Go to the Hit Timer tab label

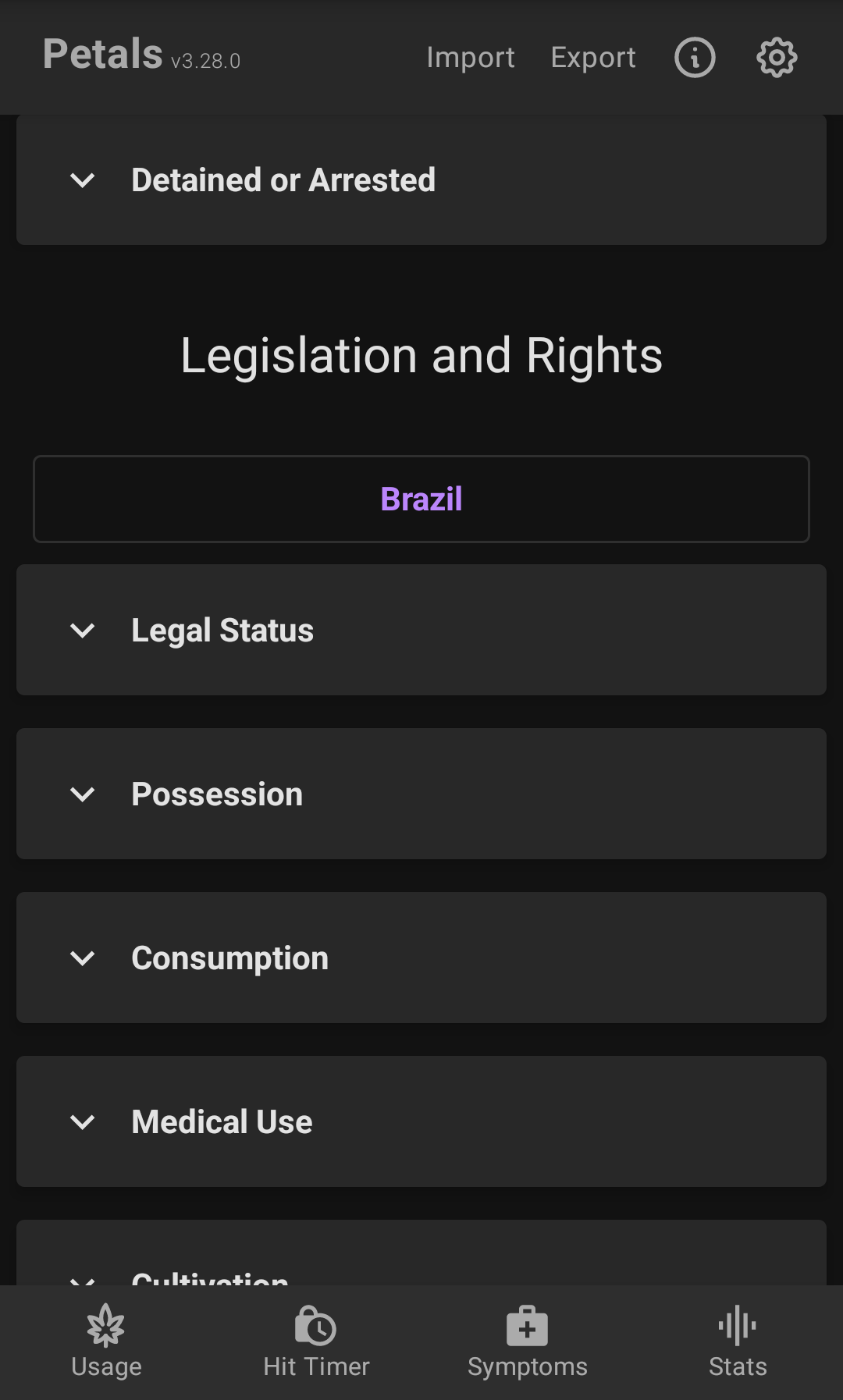point(316,1367)
